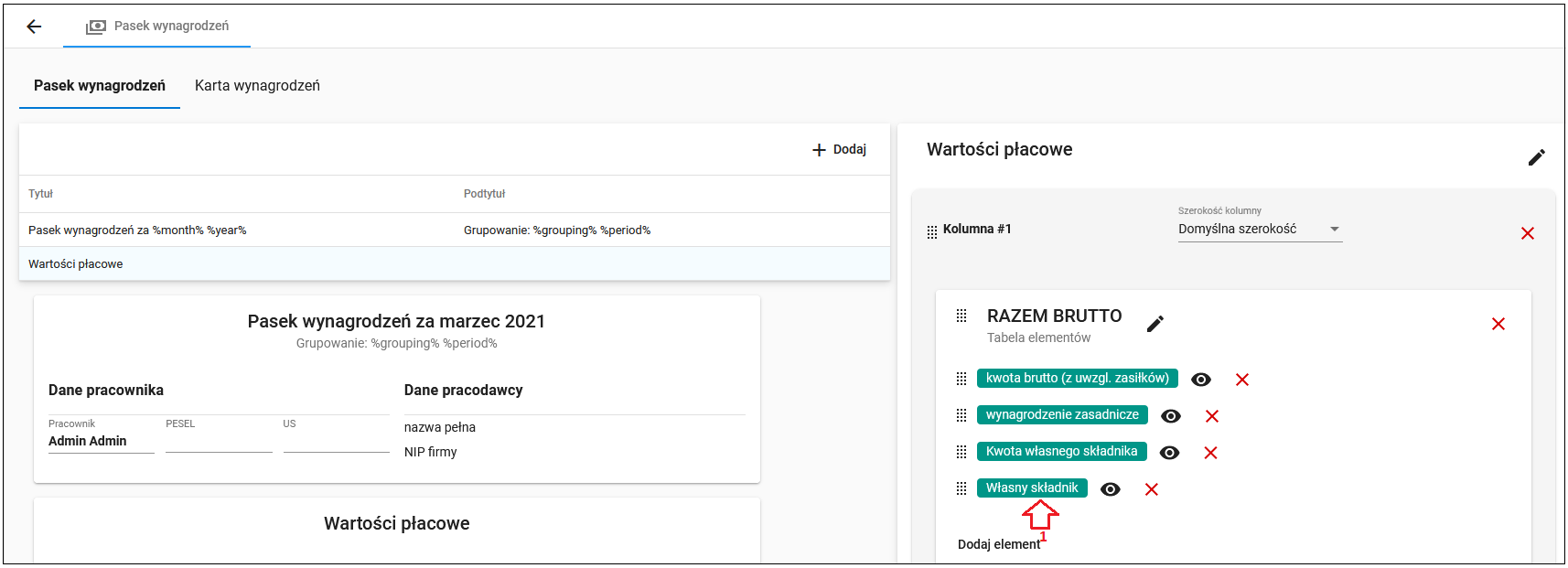Select the Pasek wynagrodzeń sub-tab

(100, 85)
